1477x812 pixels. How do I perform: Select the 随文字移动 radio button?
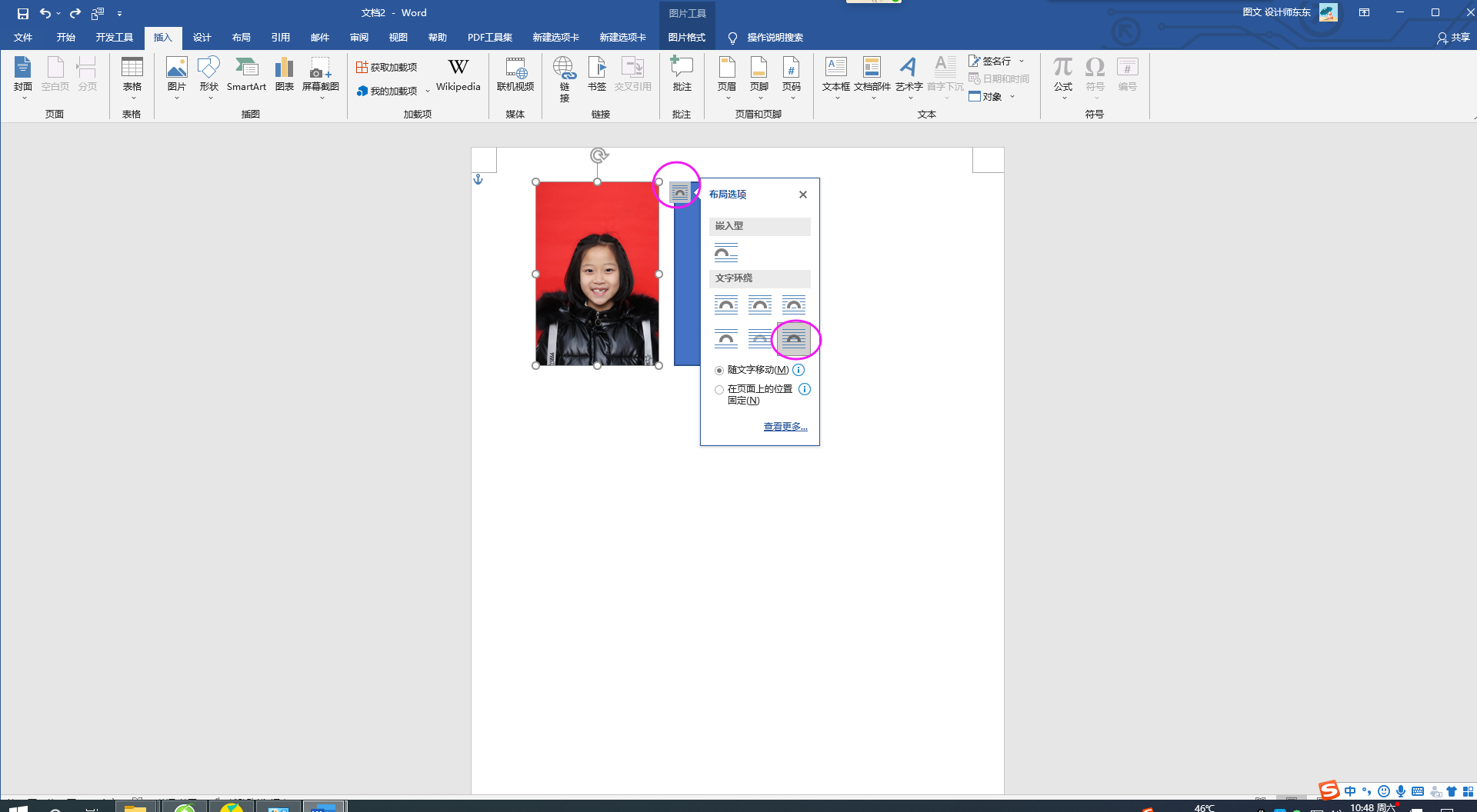(x=719, y=371)
